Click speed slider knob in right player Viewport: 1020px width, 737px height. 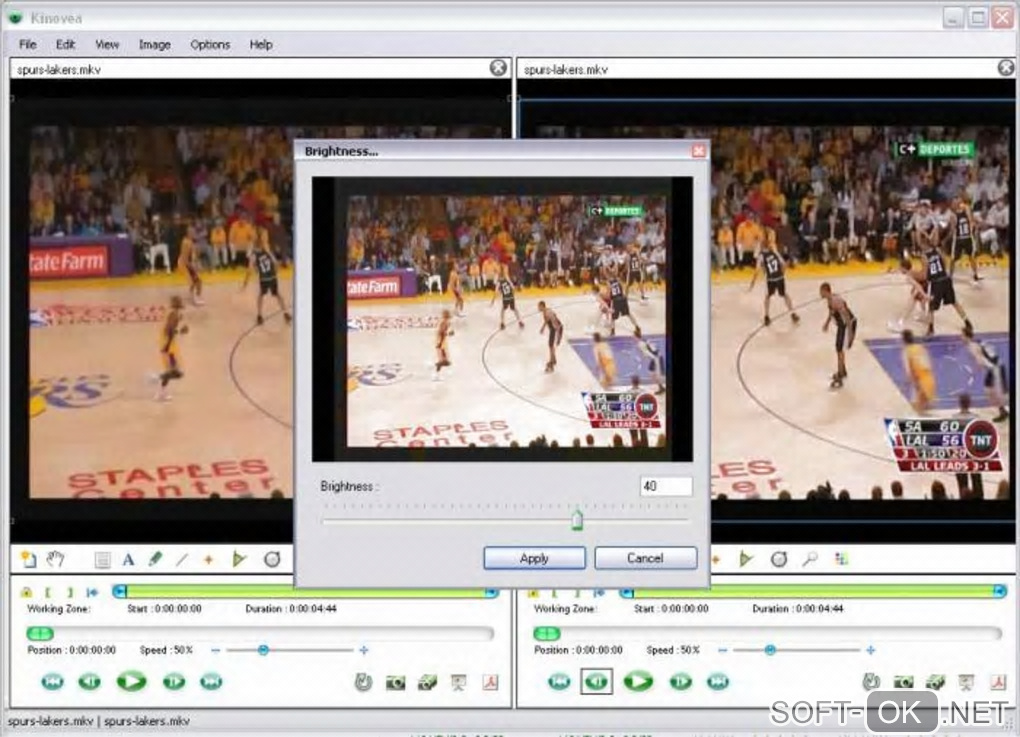pyautogui.click(x=770, y=650)
